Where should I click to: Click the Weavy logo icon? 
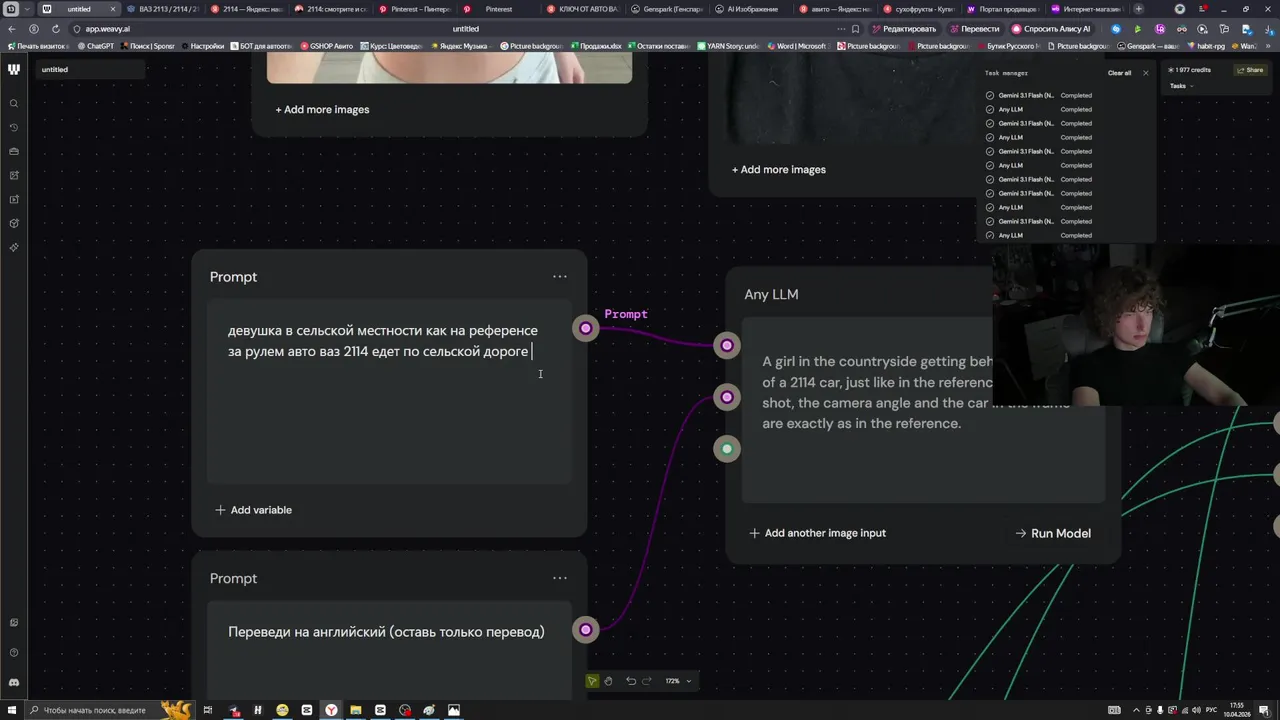pyautogui.click(x=14, y=69)
